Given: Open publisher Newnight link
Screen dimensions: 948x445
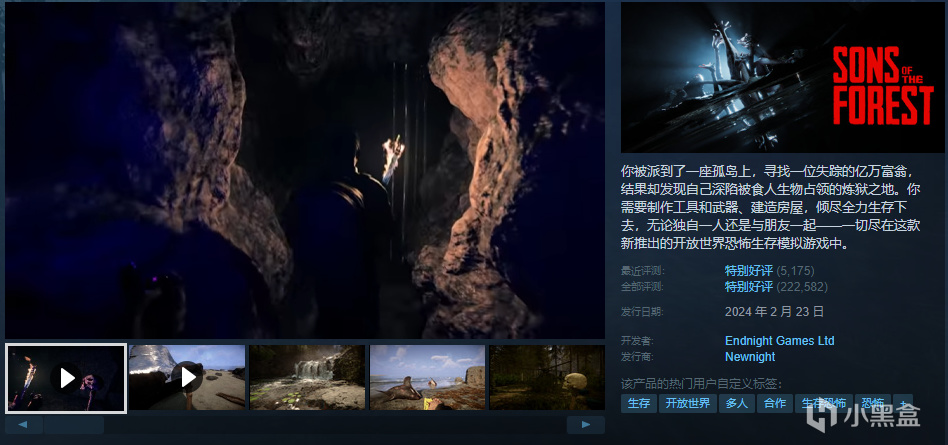Looking at the screenshot, I should point(750,357).
